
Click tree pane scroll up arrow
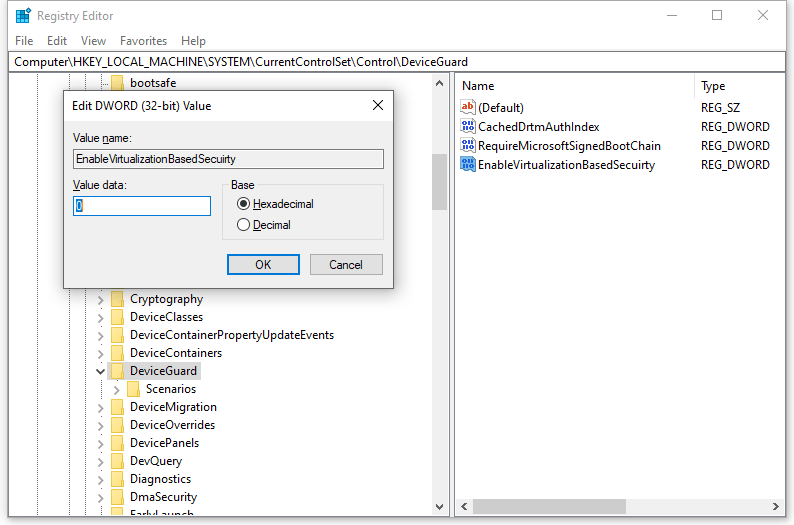click(440, 83)
